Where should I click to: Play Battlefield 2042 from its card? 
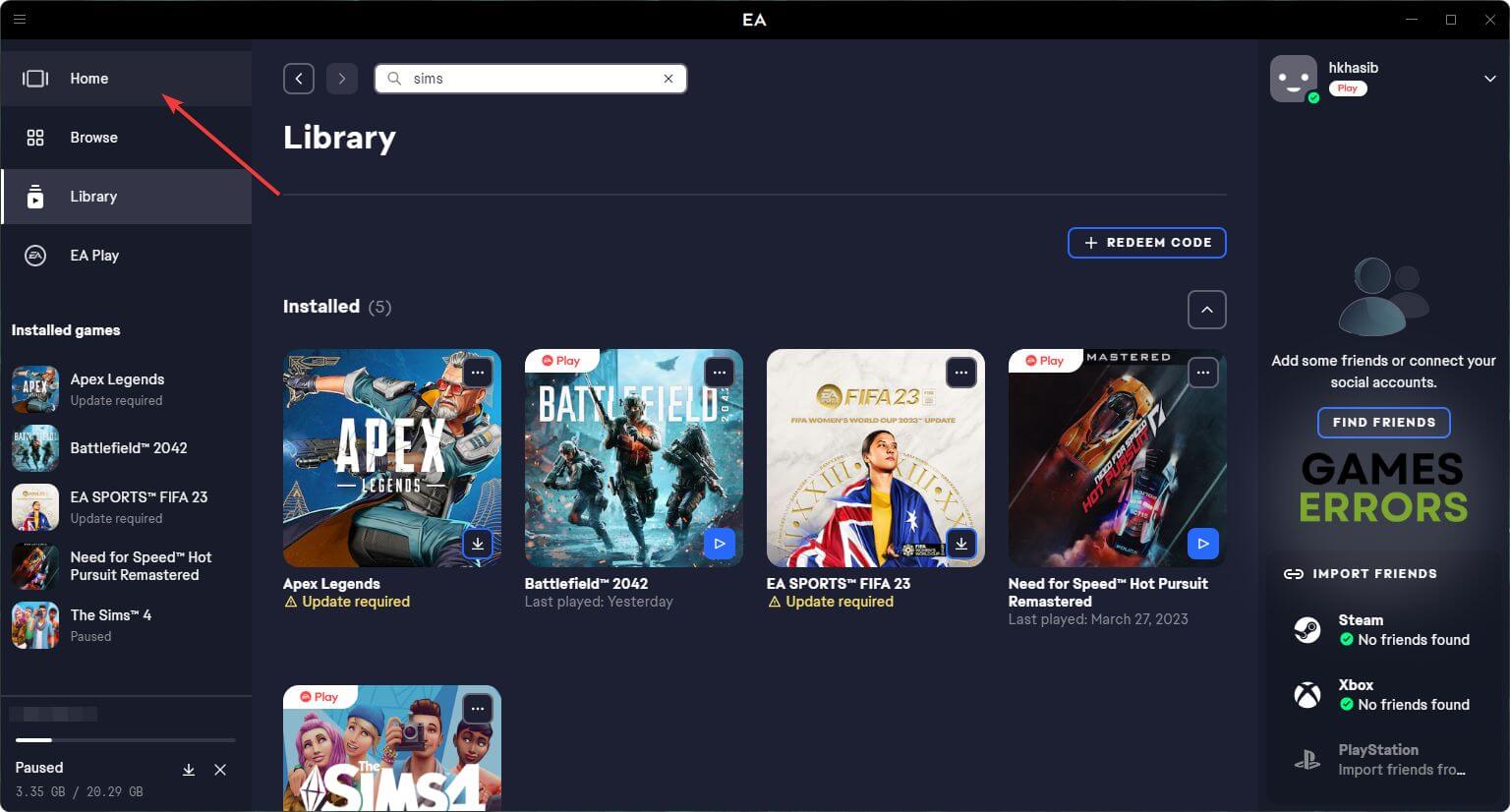coord(720,544)
